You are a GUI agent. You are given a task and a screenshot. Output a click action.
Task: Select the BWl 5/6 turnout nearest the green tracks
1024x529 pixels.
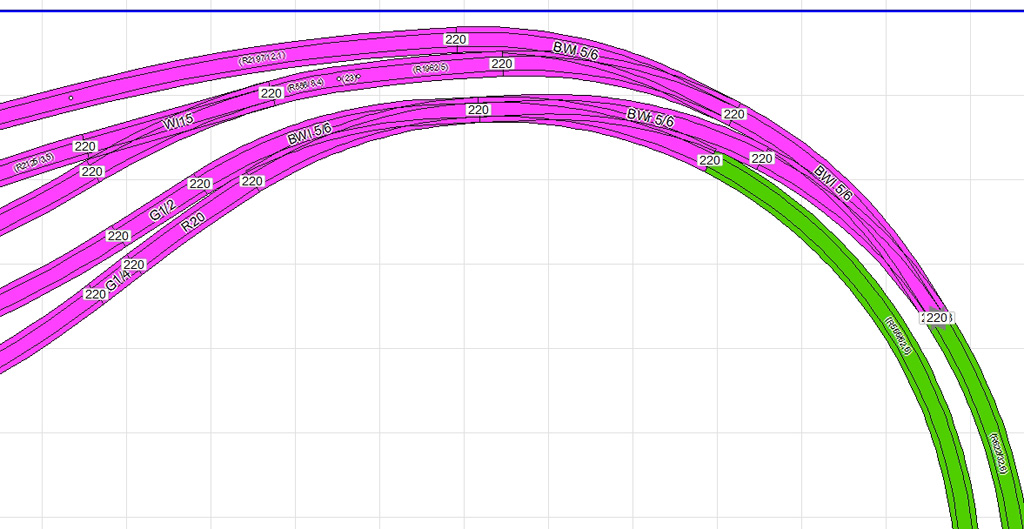pyautogui.click(x=832, y=184)
